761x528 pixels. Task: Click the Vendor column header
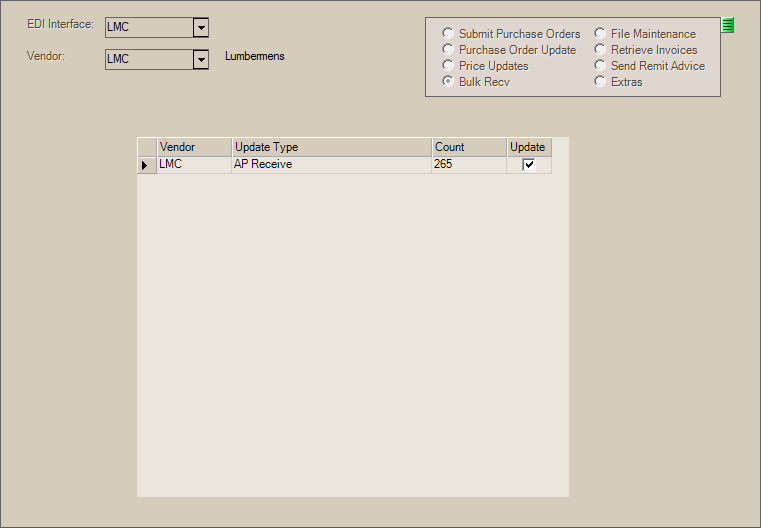194,147
